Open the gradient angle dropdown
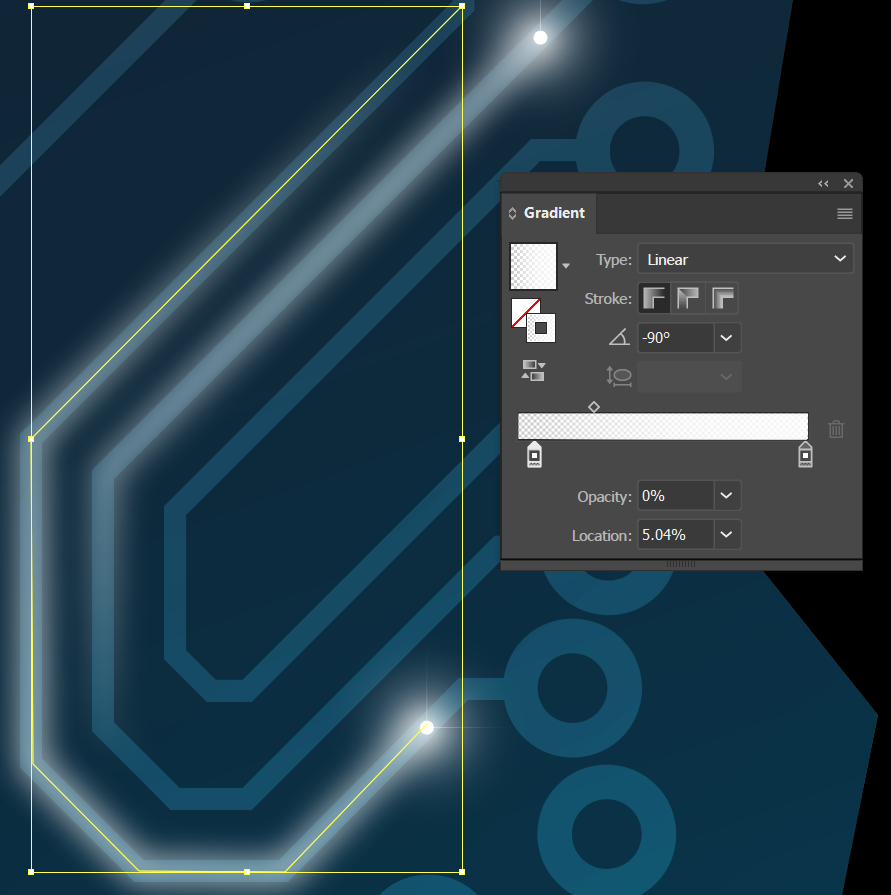Image resolution: width=891 pixels, height=895 pixels. click(727, 337)
